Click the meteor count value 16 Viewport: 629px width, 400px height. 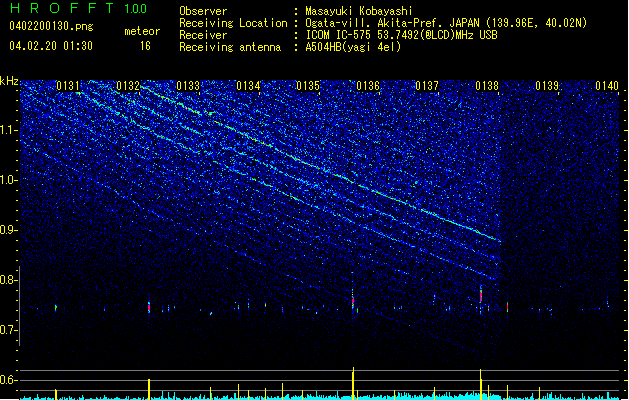click(145, 46)
